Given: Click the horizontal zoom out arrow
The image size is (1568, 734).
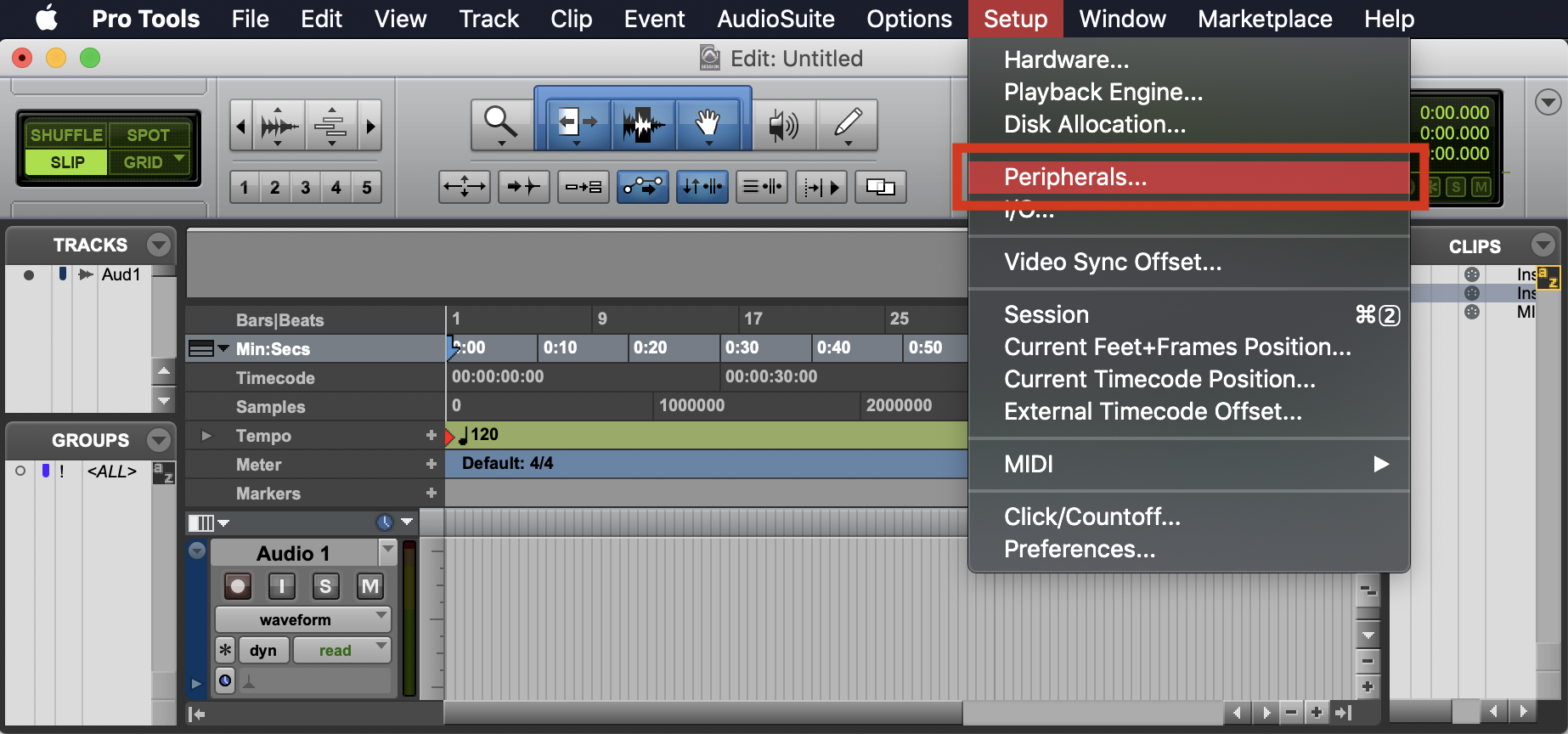Looking at the screenshot, I should [x=240, y=126].
